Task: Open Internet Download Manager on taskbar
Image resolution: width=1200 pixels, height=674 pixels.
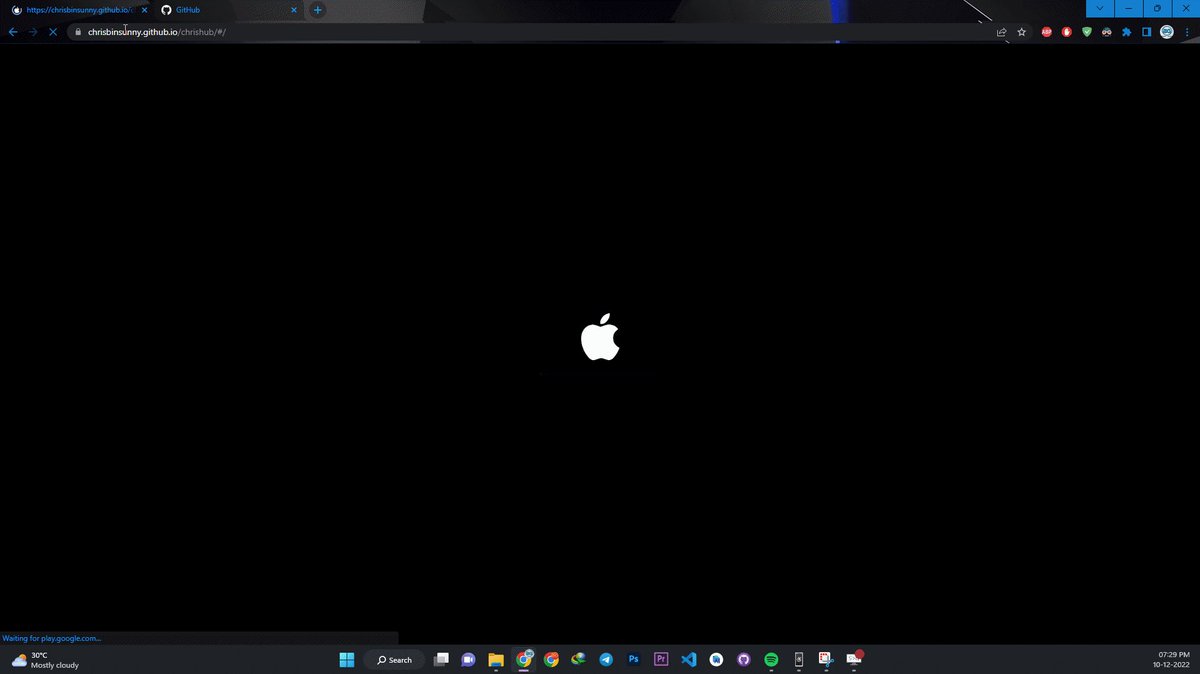Action: (578, 660)
